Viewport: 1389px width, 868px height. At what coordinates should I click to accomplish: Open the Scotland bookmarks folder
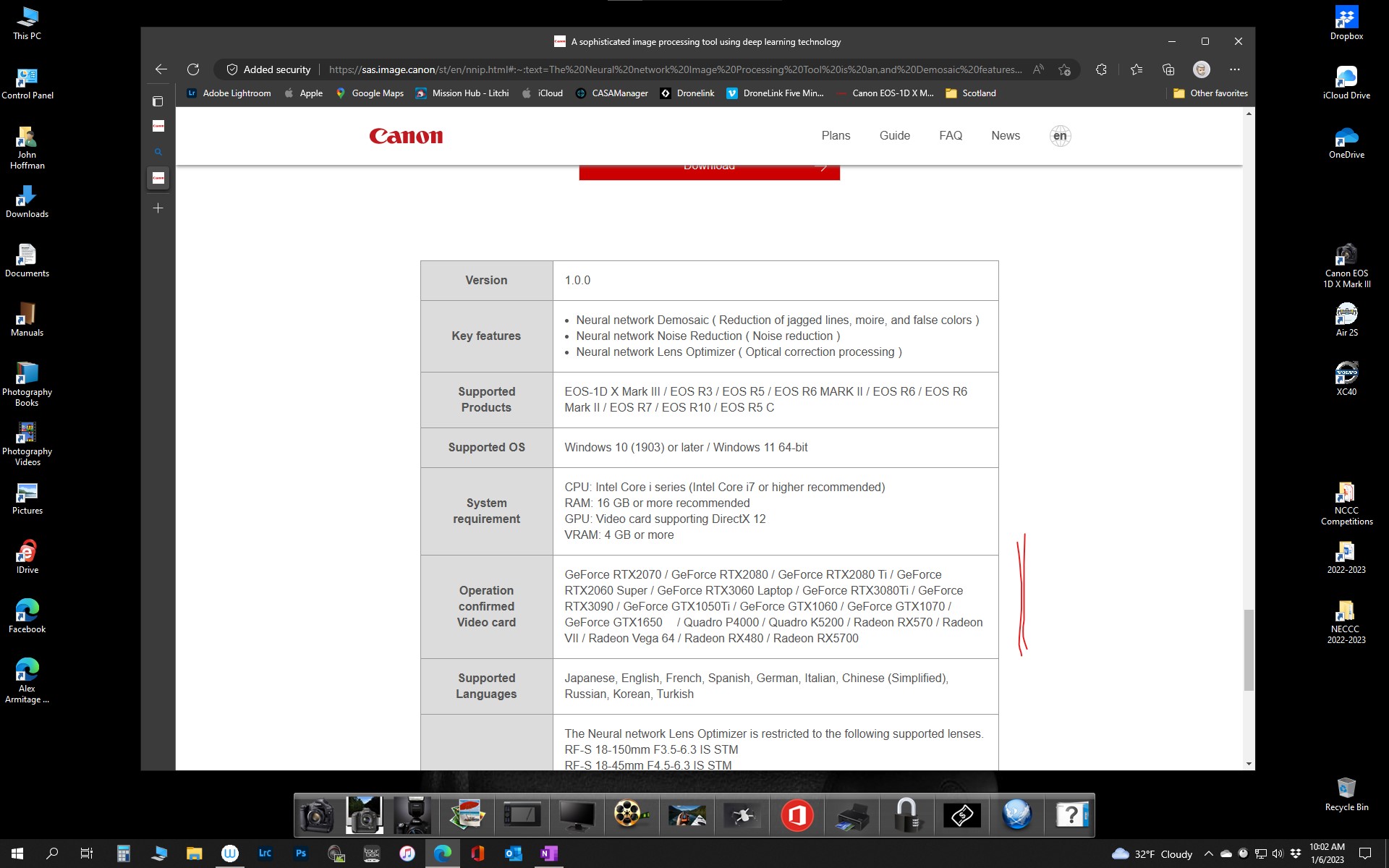971,93
